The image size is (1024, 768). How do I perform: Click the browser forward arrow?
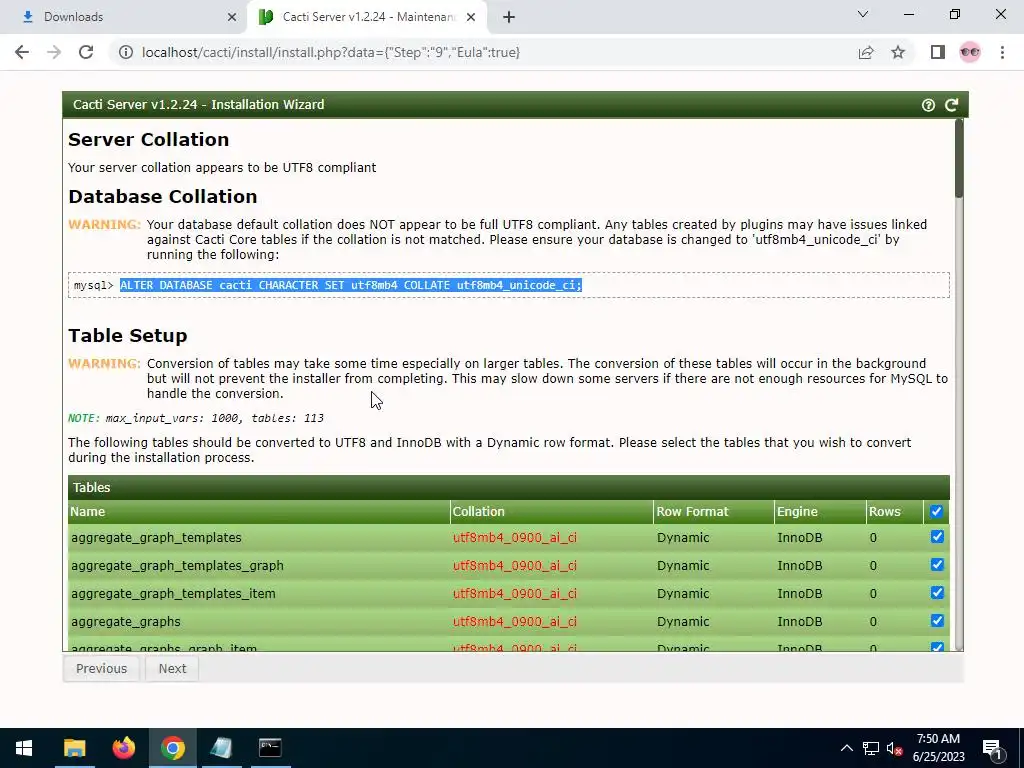54,52
